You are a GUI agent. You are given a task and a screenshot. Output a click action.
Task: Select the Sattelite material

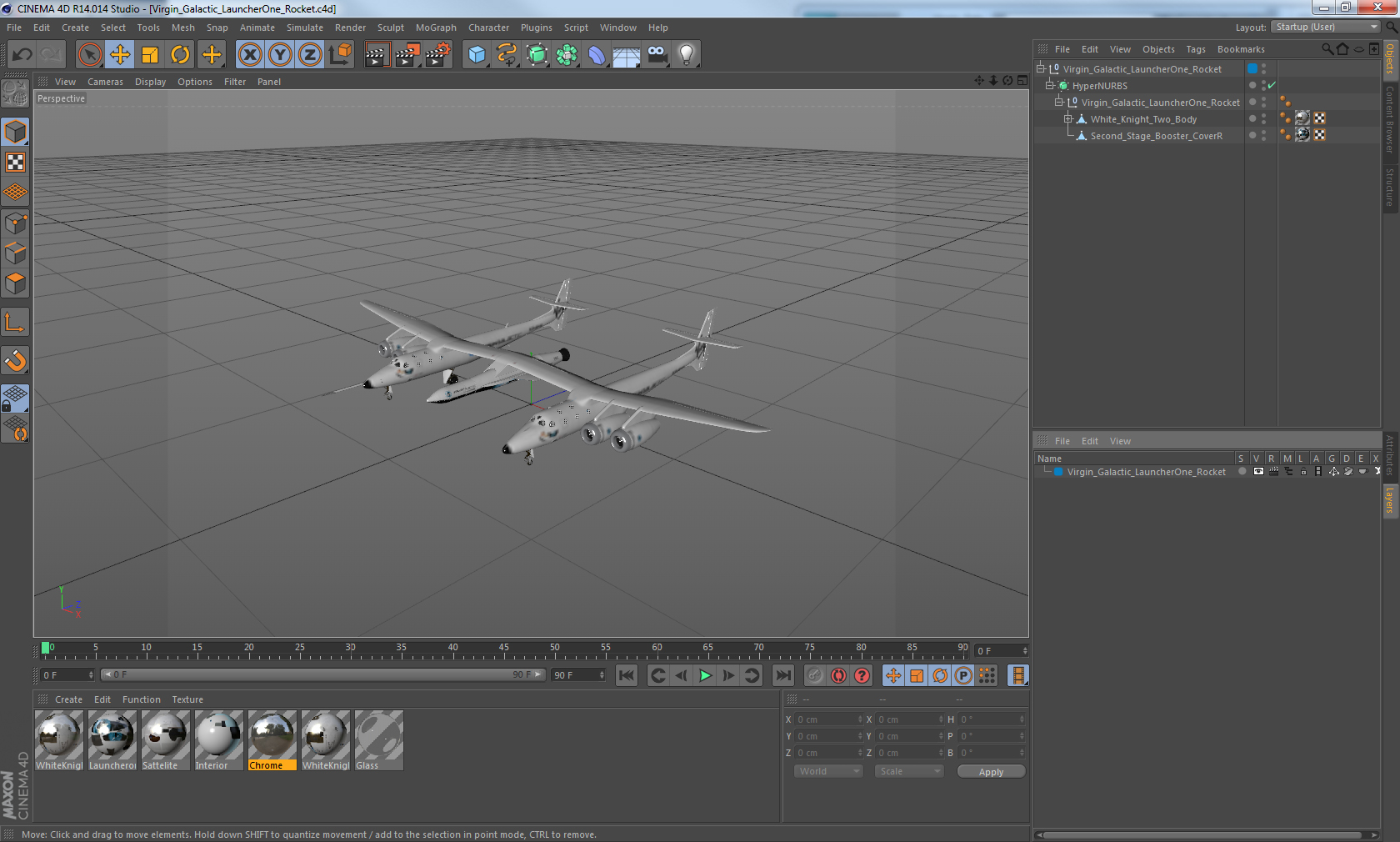(x=166, y=740)
